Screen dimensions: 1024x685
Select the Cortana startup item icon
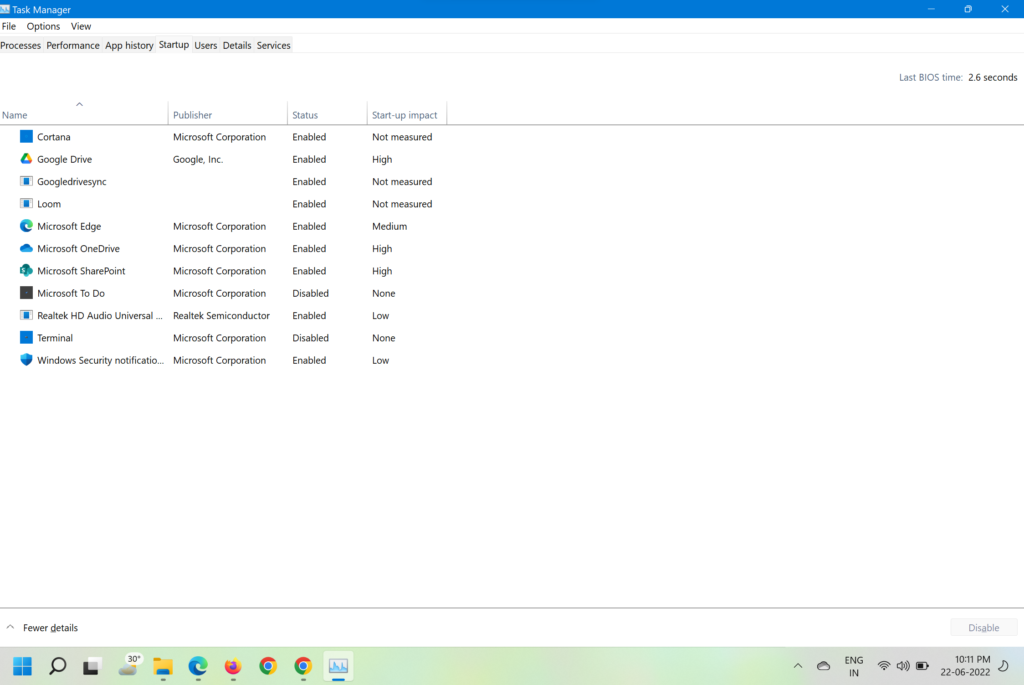point(26,137)
